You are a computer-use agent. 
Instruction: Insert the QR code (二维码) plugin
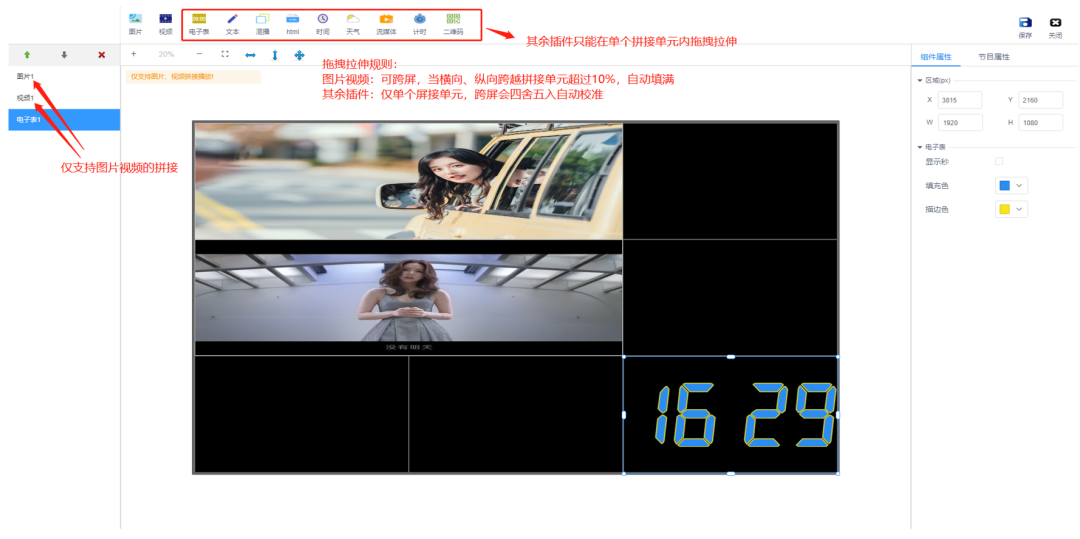pos(453,24)
